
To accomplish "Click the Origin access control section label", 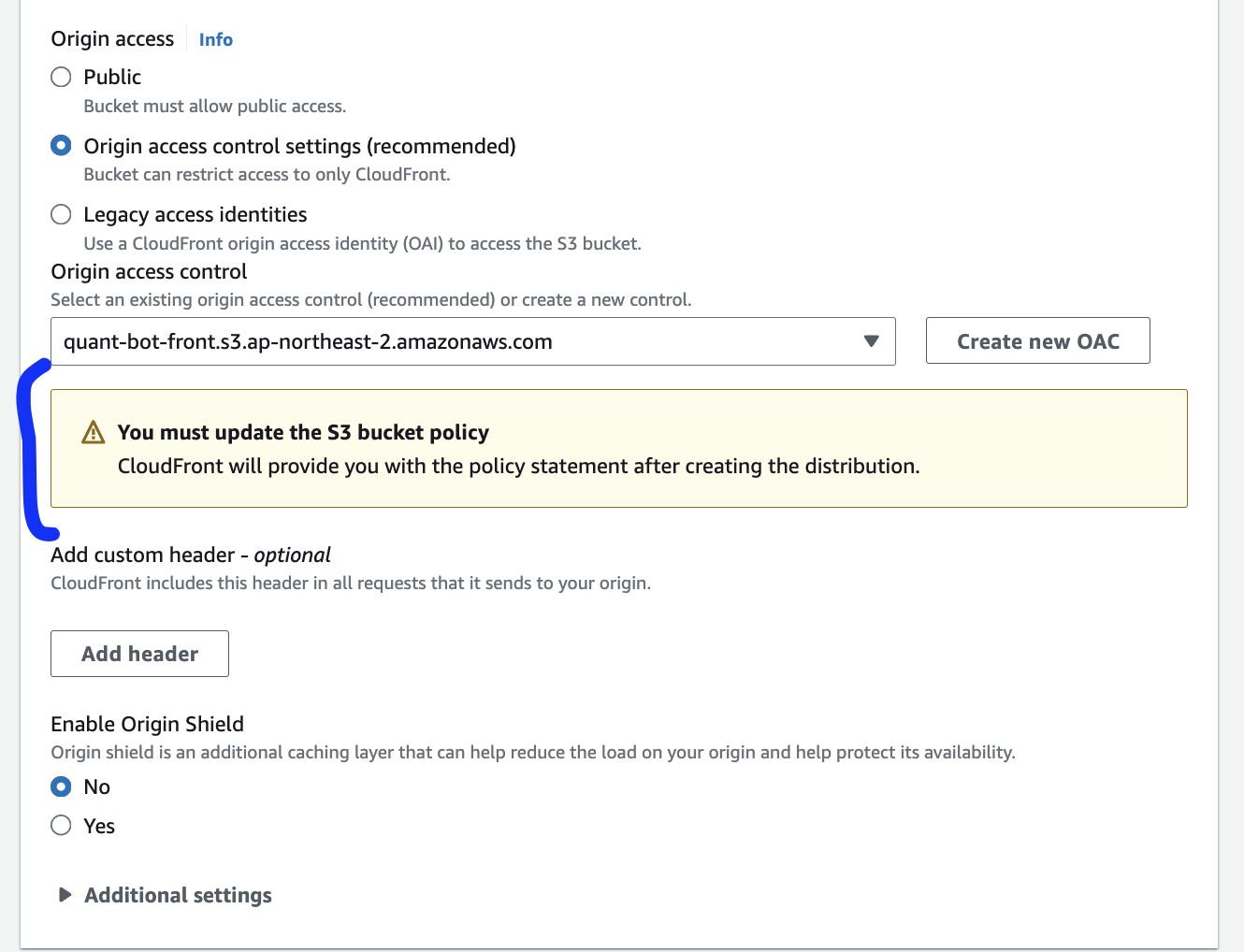I will pyautogui.click(x=149, y=271).
